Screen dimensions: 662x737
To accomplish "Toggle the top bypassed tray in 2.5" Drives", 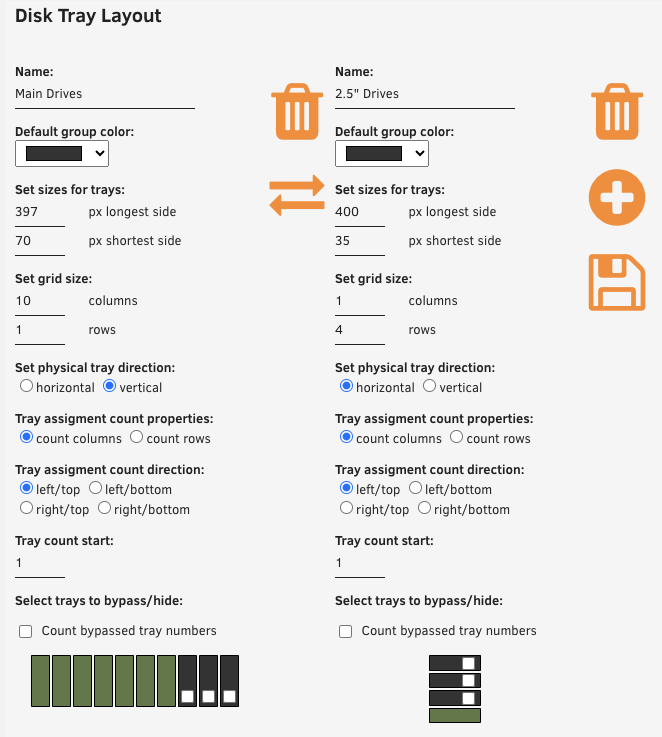I will pyautogui.click(x=455, y=663).
